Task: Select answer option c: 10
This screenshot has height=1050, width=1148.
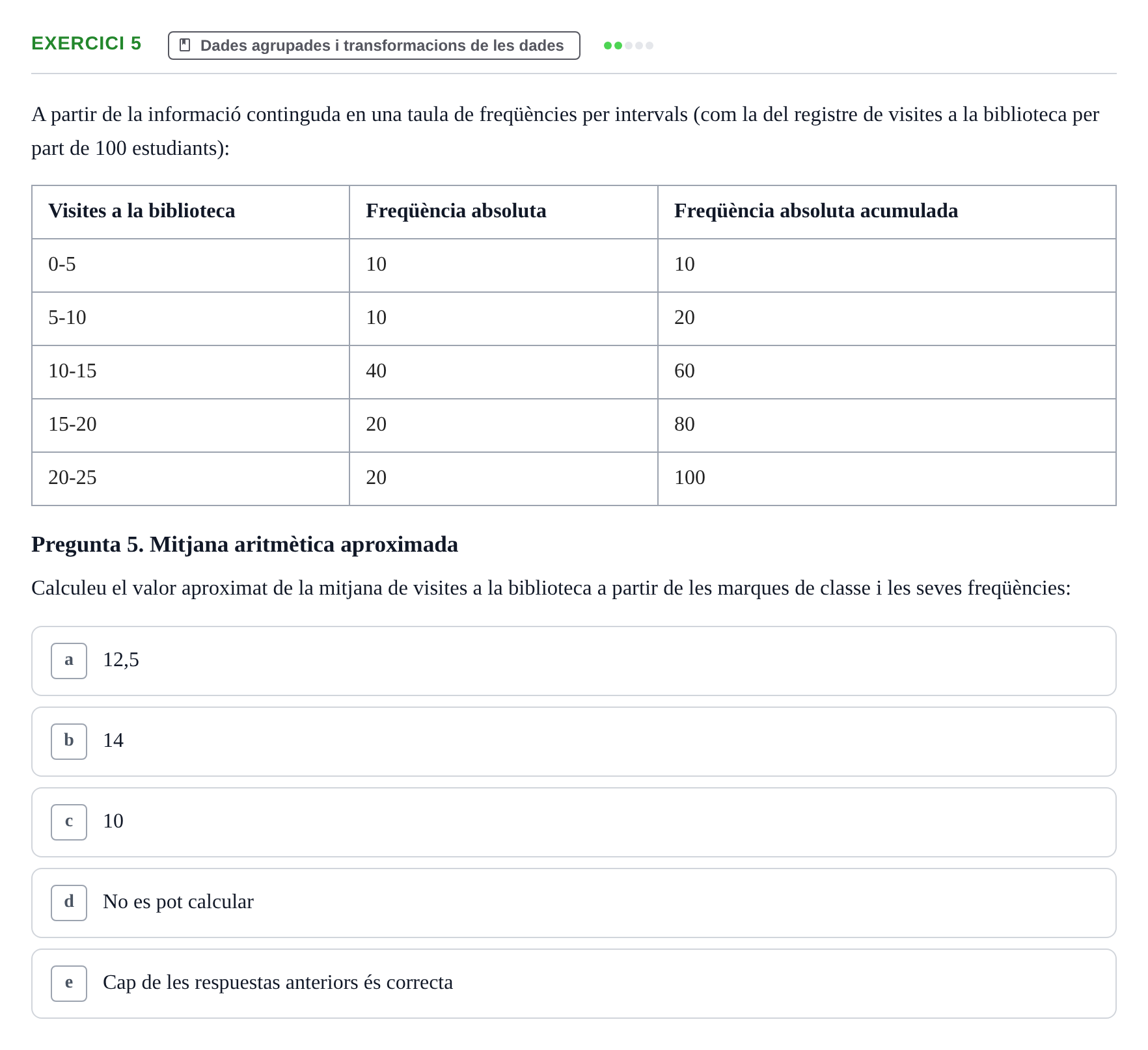Action: point(574,822)
